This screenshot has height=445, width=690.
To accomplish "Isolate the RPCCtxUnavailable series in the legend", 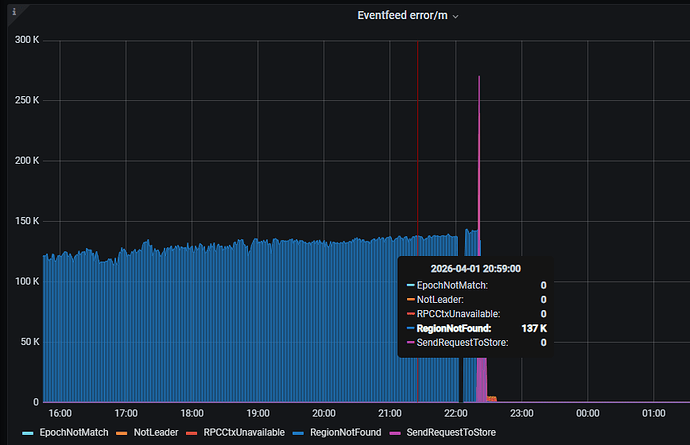I will click(x=240, y=434).
